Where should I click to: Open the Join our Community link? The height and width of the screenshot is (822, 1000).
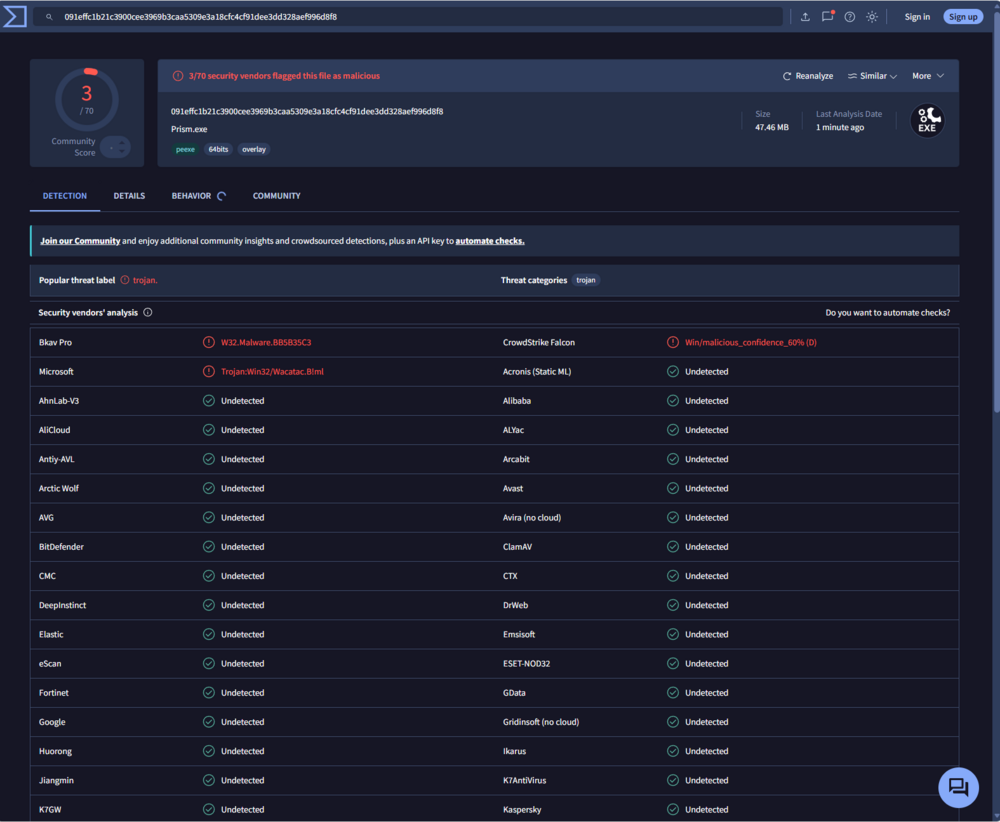click(80, 241)
